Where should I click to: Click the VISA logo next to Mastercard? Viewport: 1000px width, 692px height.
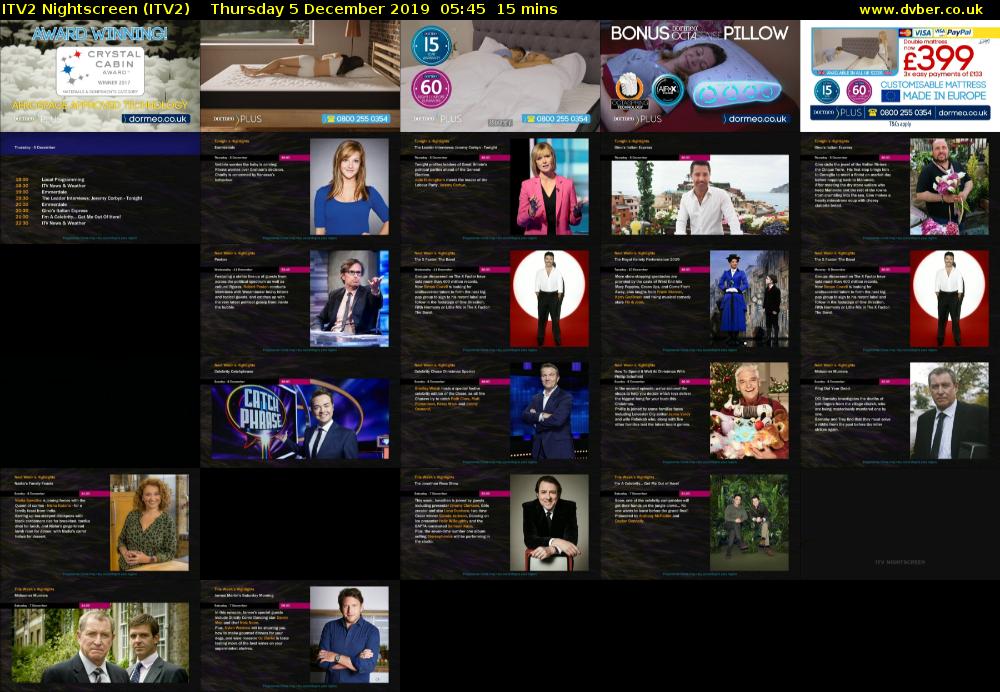(x=923, y=33)
